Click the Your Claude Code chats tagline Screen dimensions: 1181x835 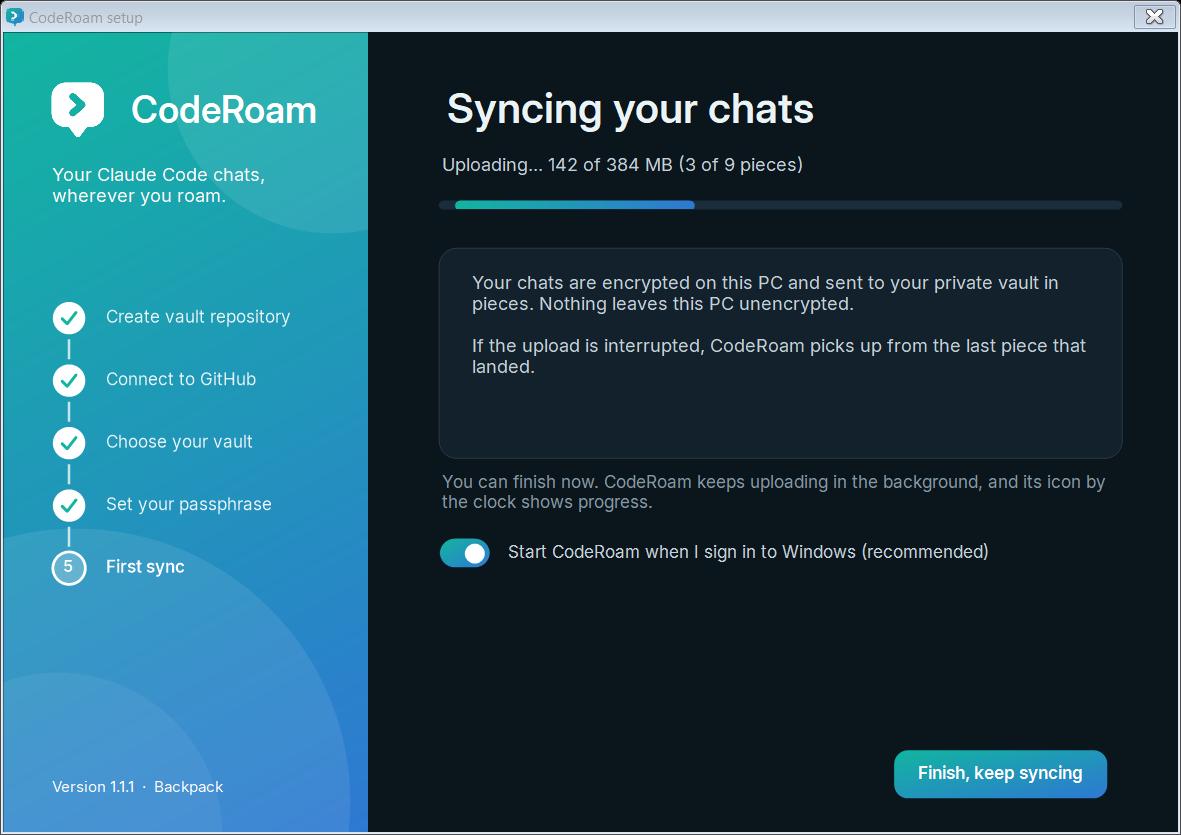click(x=158, y=185)
